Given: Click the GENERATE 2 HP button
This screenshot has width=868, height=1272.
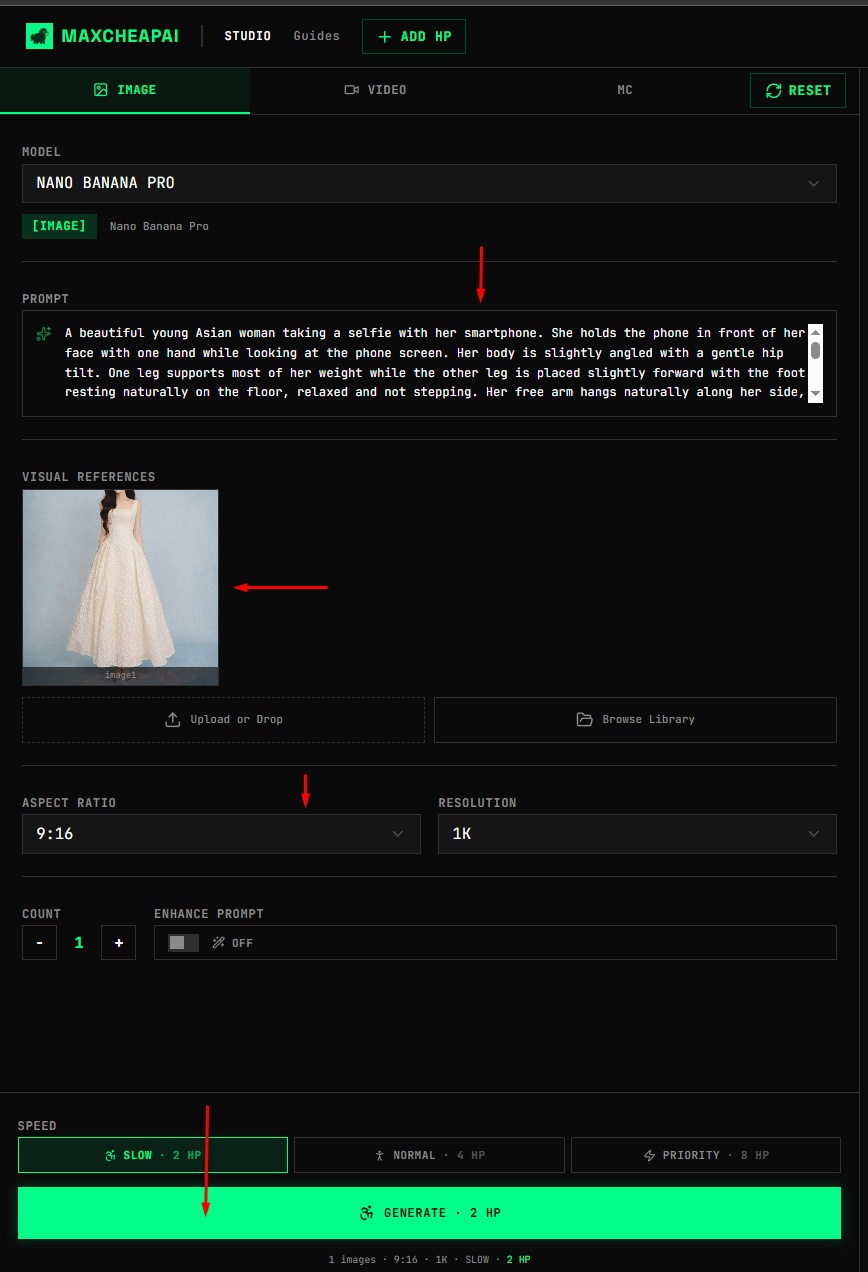Looking at the screenshot, I should [x=429, y=1212].
